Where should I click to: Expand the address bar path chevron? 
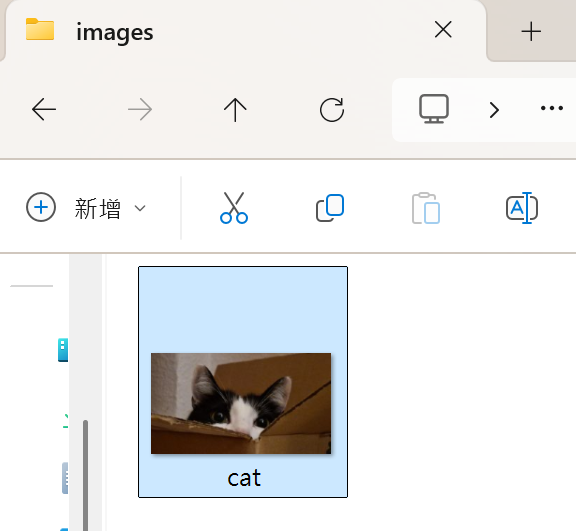(x=494, y=110)
